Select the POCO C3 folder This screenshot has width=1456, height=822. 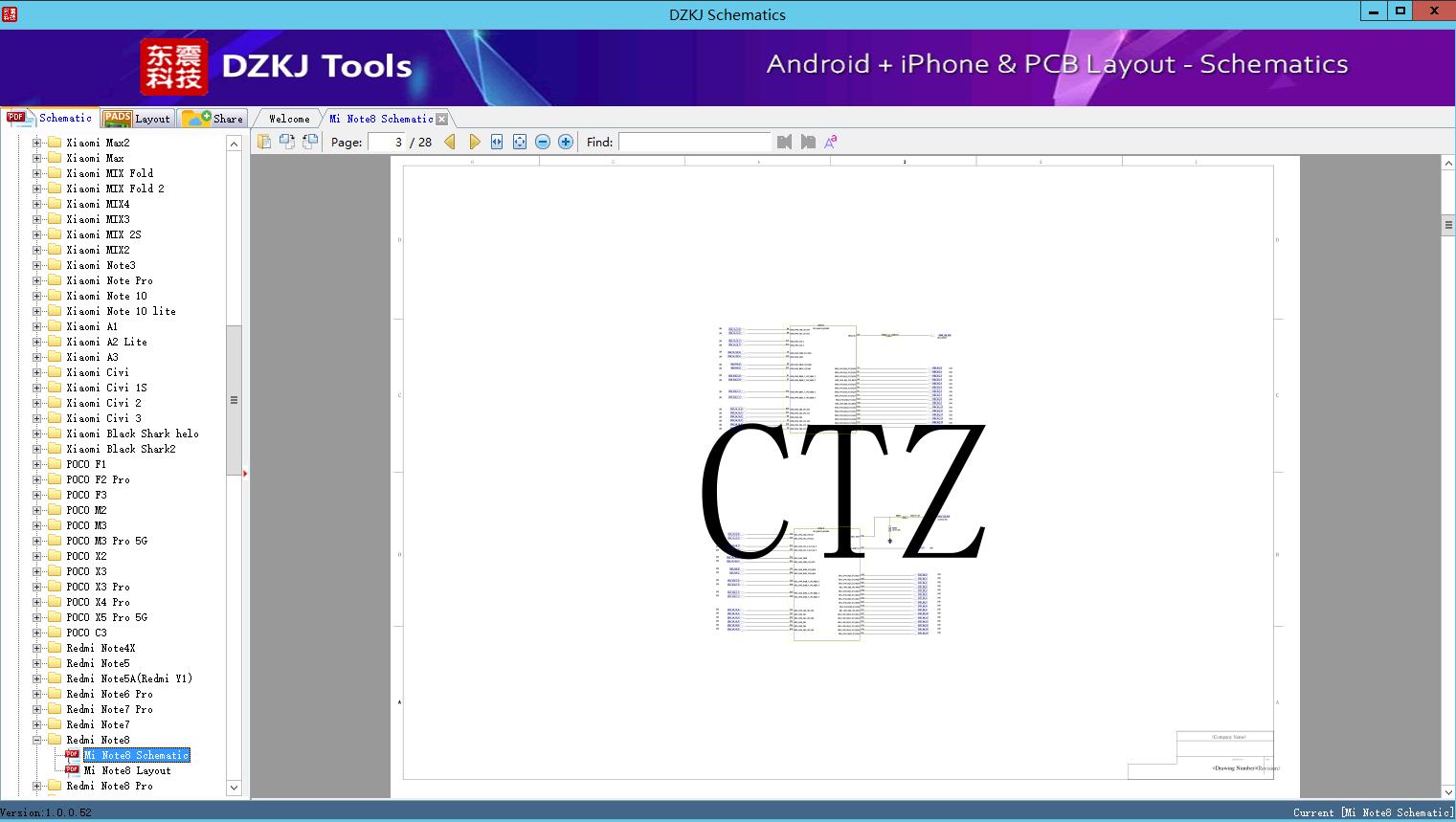point(86,633)
